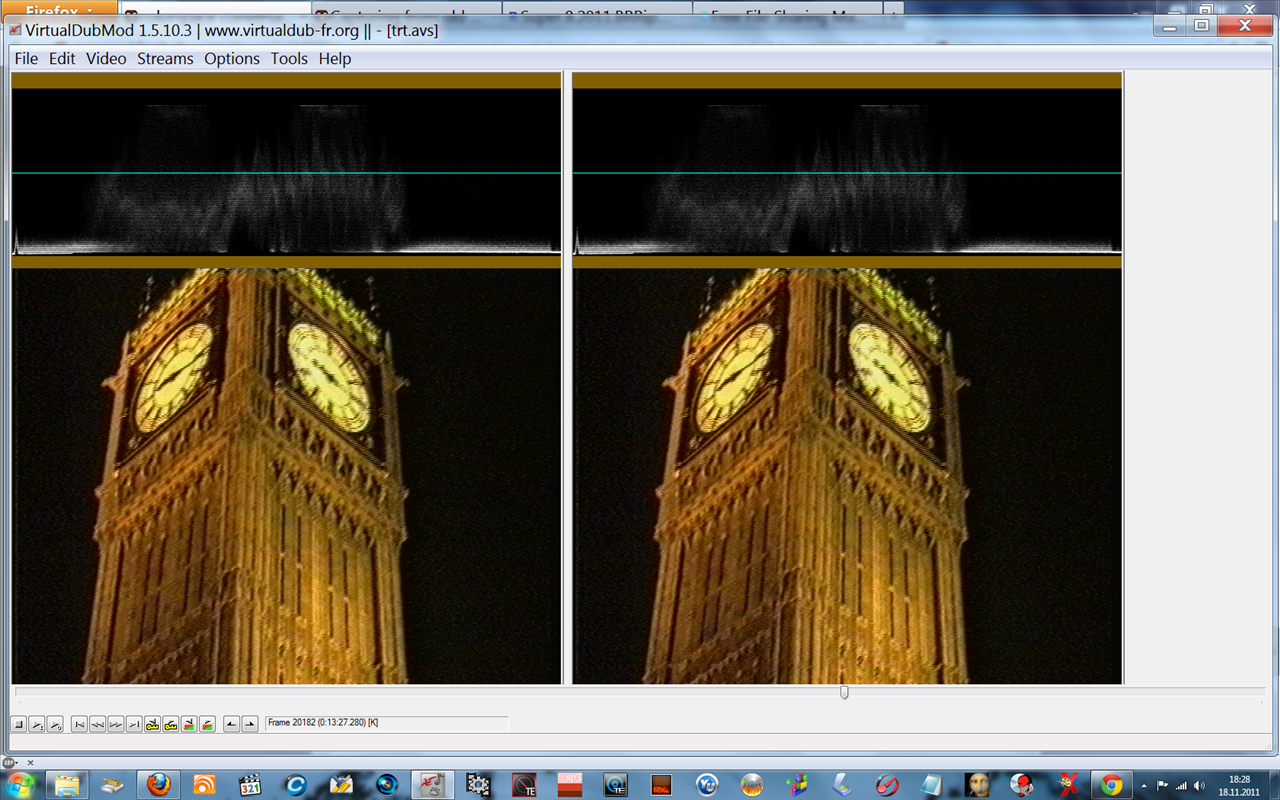Open the gear-shaped taskbar application
This screenshot has height=800, width=1280.
click(x=479, y=785)
